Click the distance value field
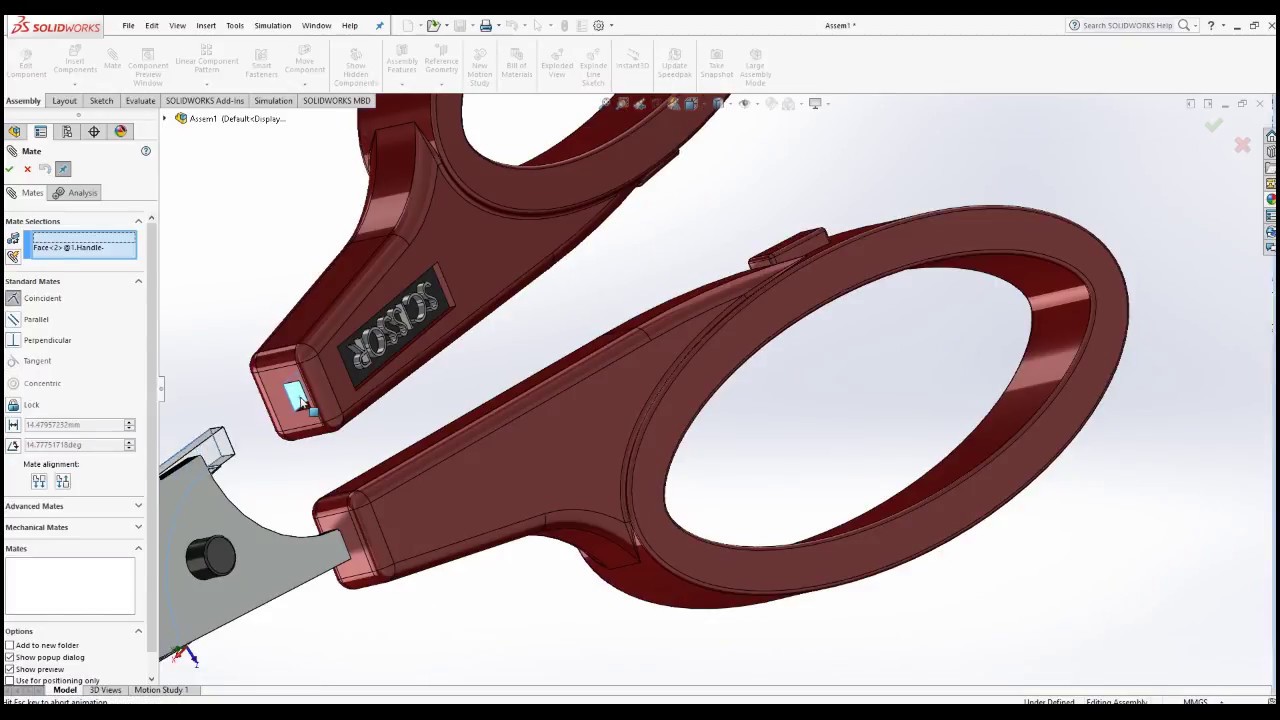Screen dimensions: 1280x720 pos(74,425)
